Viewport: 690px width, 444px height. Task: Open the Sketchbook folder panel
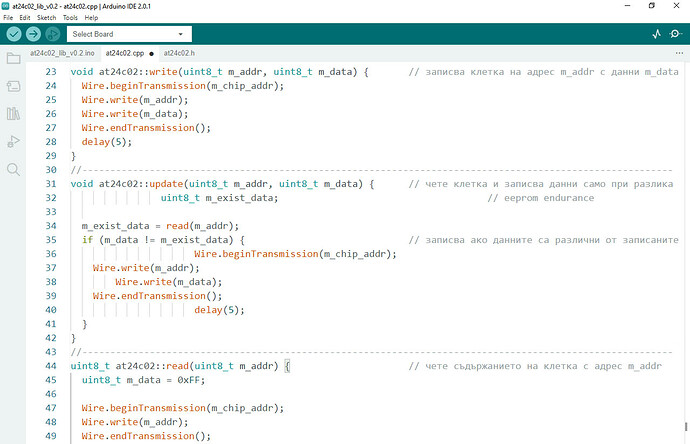(x=13, y=58)
